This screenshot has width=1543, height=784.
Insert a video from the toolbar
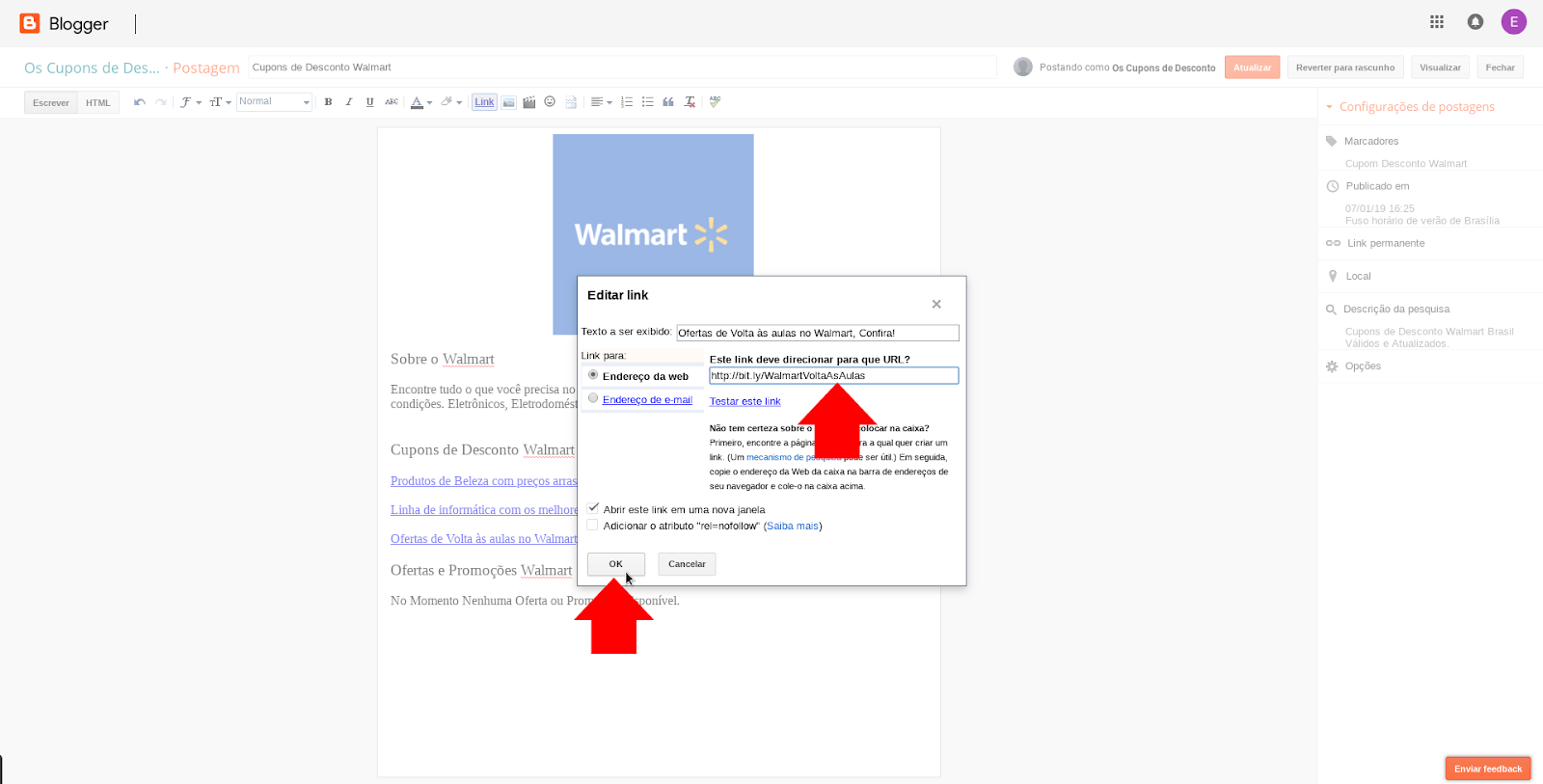click(x=529, y=102)
